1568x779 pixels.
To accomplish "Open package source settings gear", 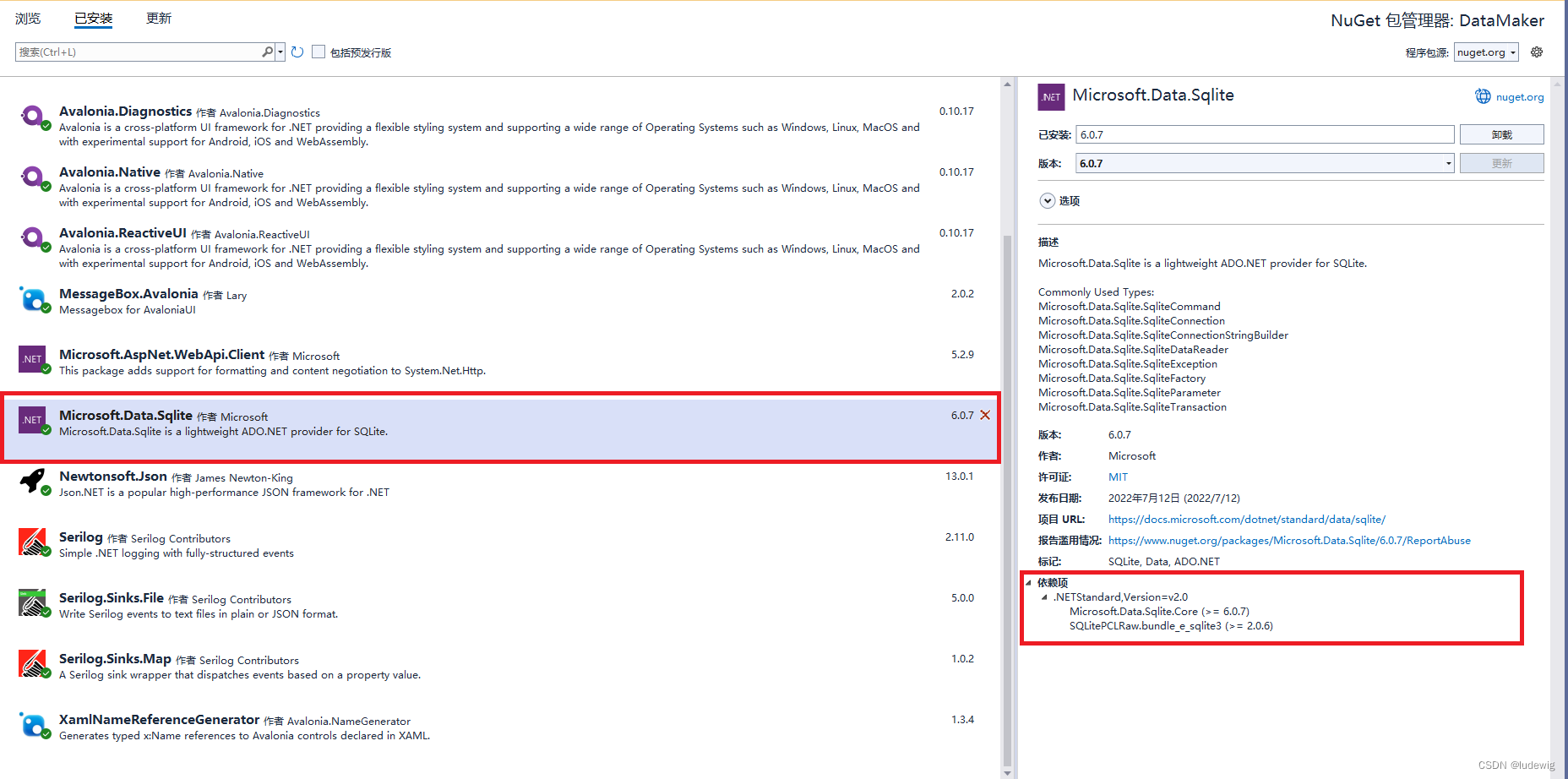I will pyautogui.click(x=1537, y=52).
